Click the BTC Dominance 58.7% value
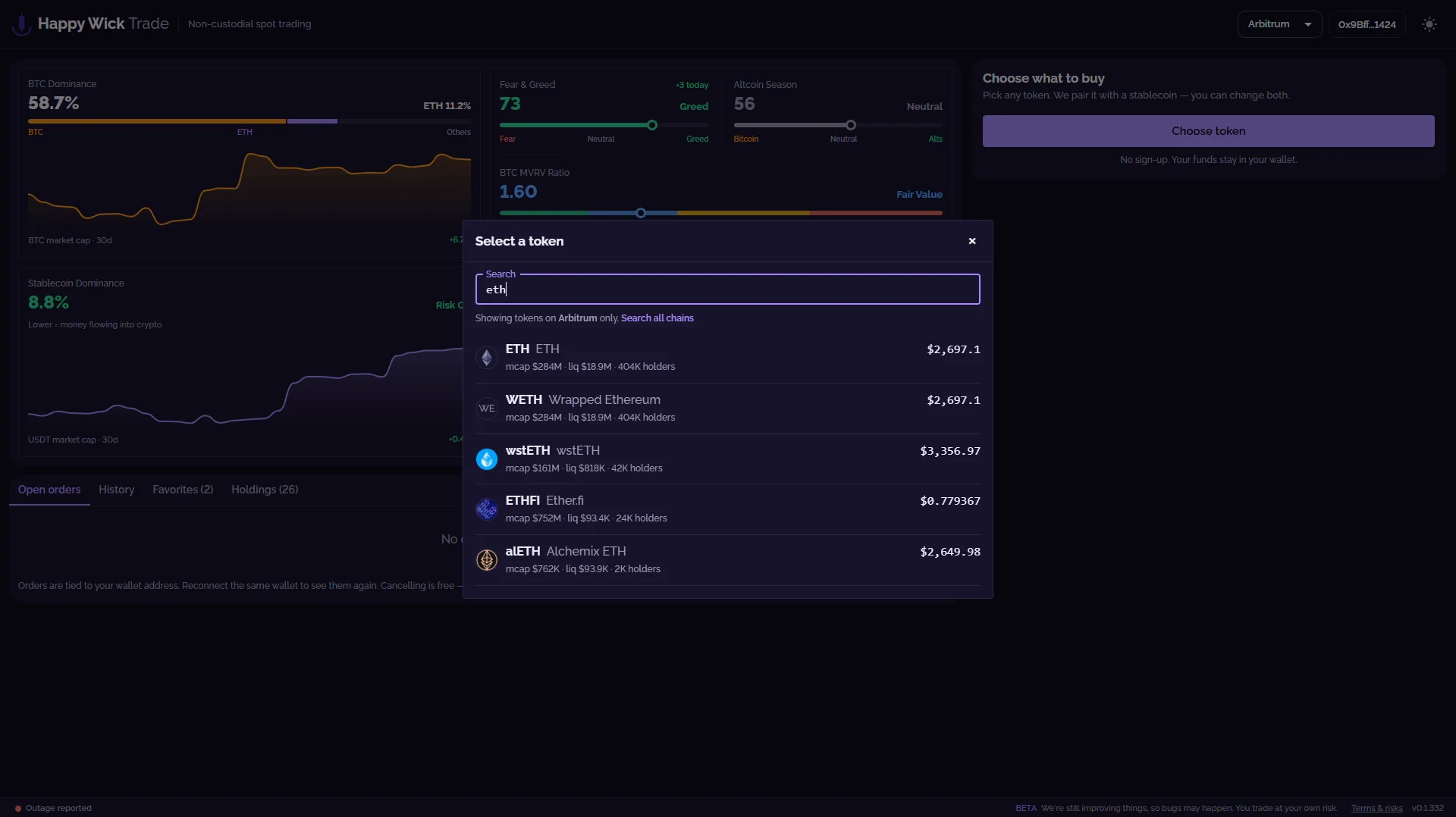Image resolution: width=1456 pixels, height=817 pixels. 54,103
